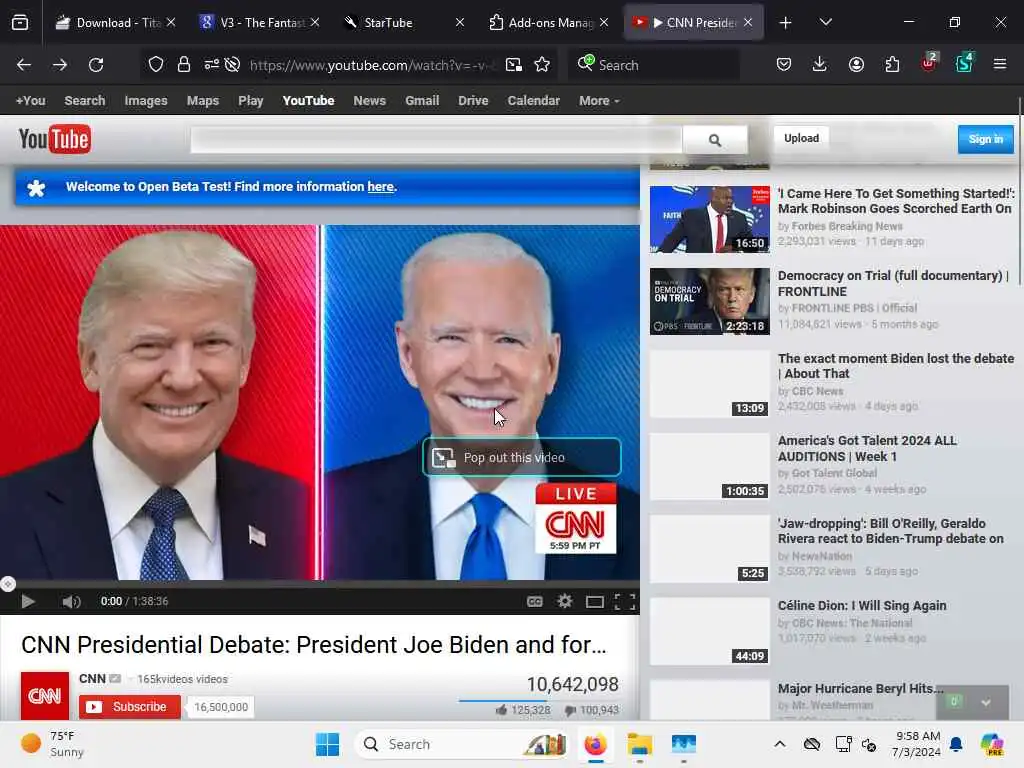This screenshot has height=768, width=1024.
Task: Open the list all tabs dropdown
Action: pyautogui.click(x=826, y=23)
